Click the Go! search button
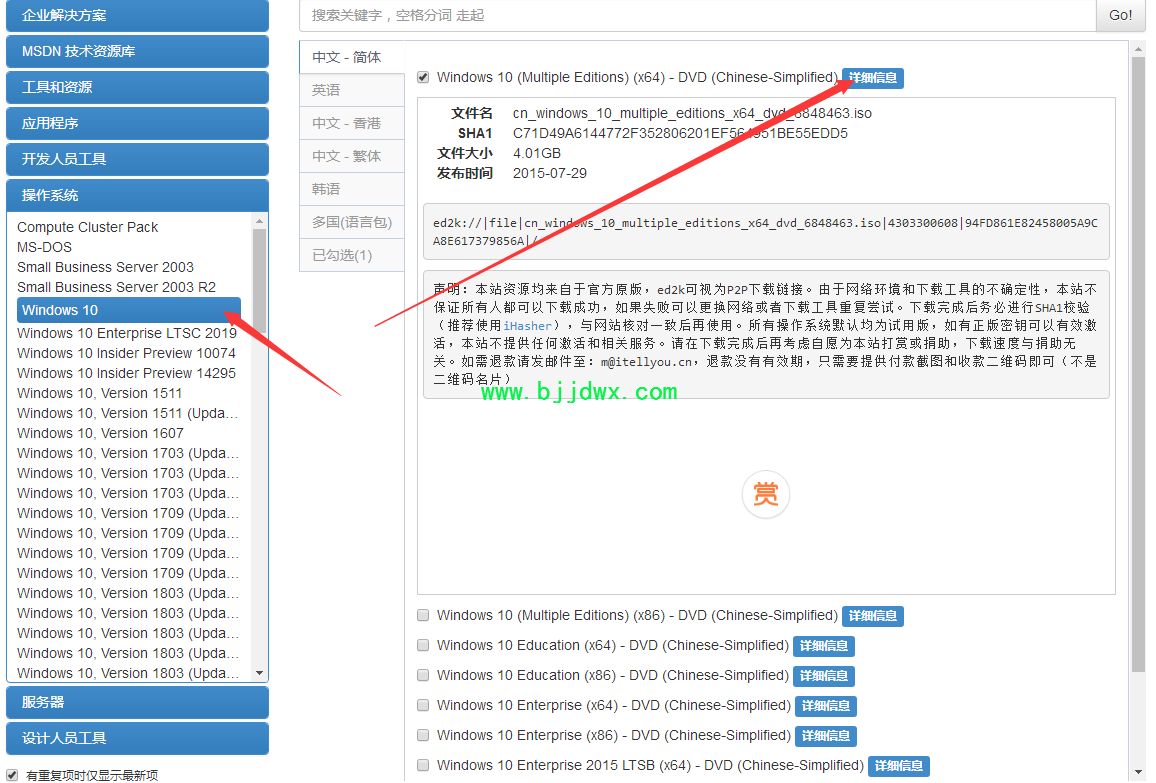Screen dimensions: 1156x783 tap(1121, 15)
